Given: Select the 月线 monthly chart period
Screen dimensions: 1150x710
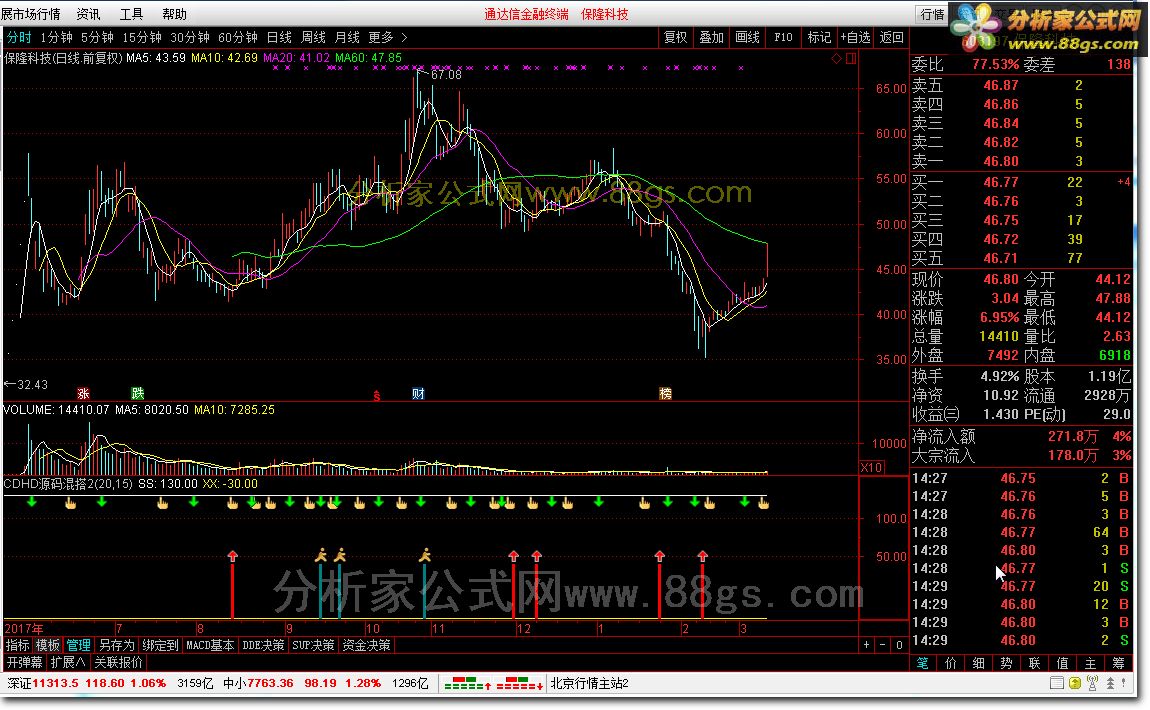Looking at the screenshot, I should (x=347, y=37).
